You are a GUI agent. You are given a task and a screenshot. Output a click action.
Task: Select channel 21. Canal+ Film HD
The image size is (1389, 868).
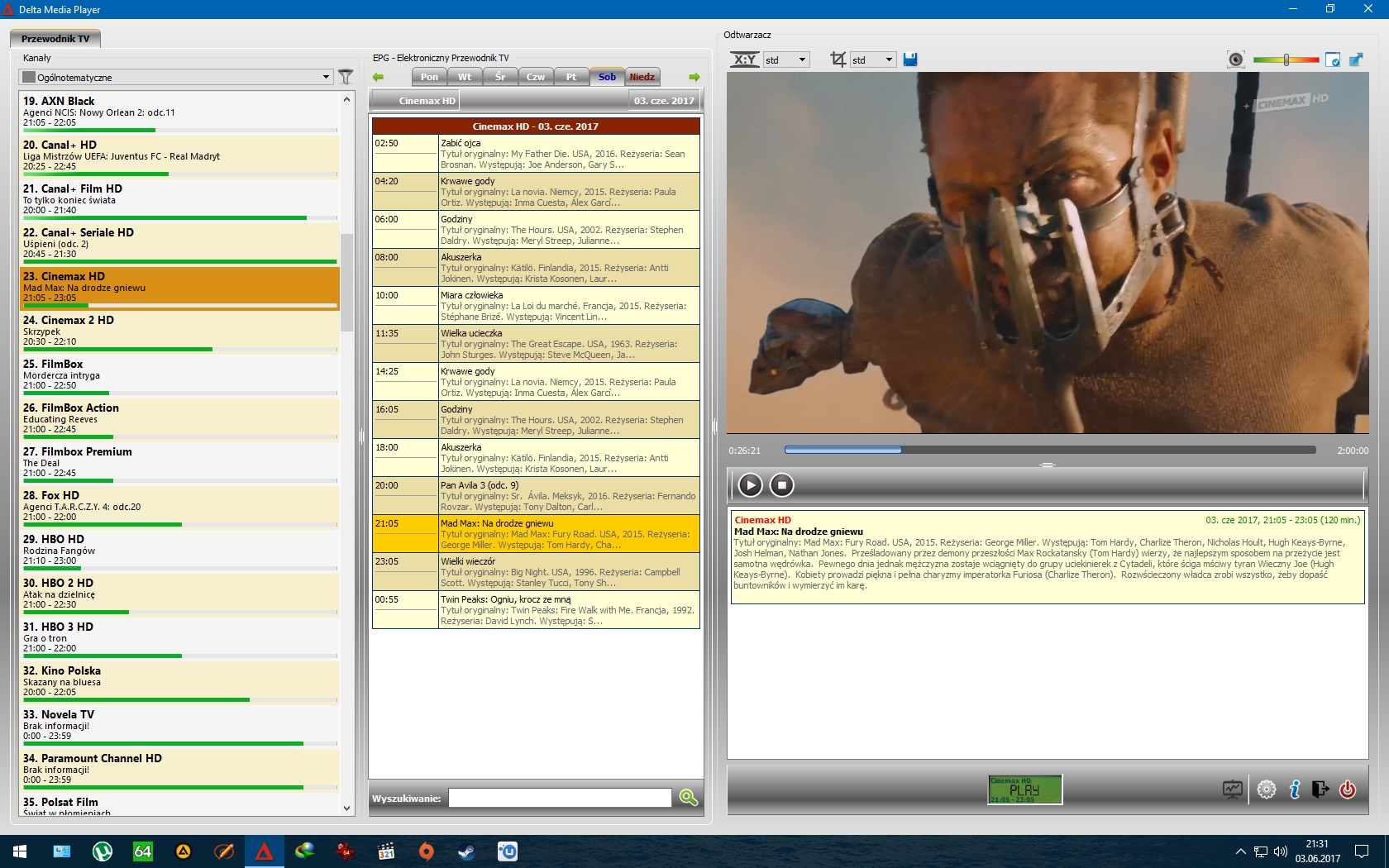179,200
